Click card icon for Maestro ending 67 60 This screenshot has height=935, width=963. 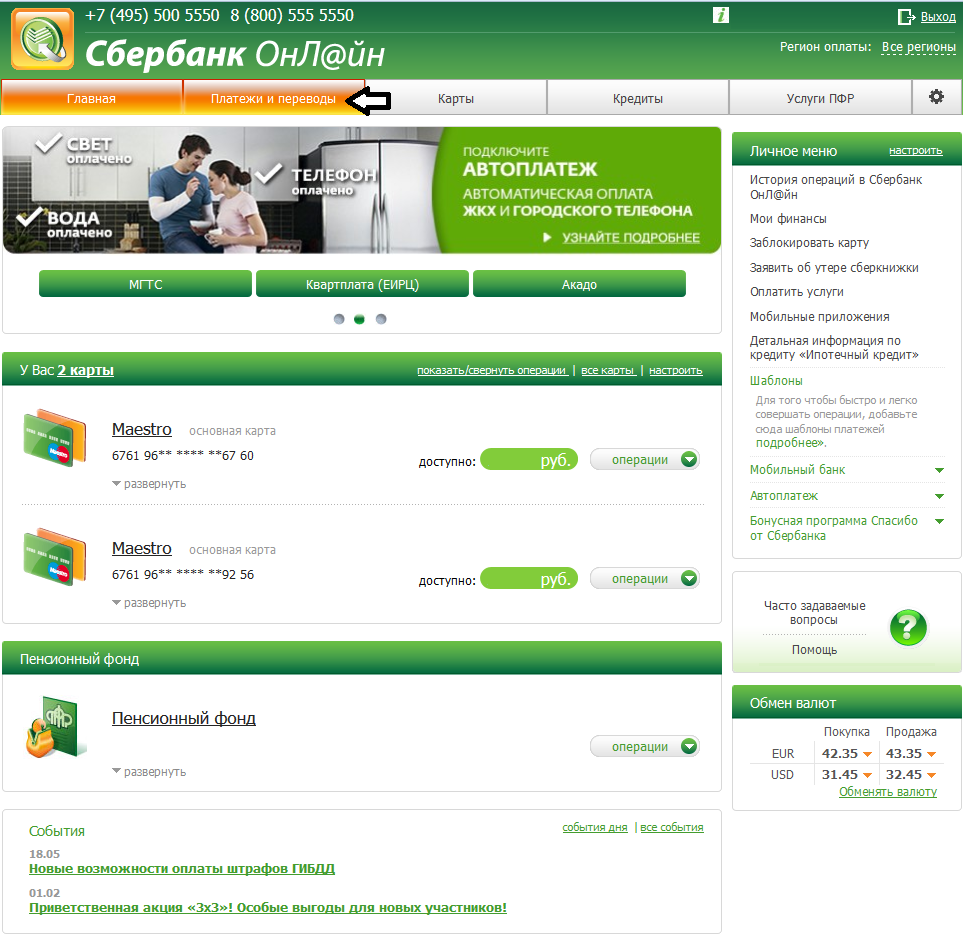(55, 438)
